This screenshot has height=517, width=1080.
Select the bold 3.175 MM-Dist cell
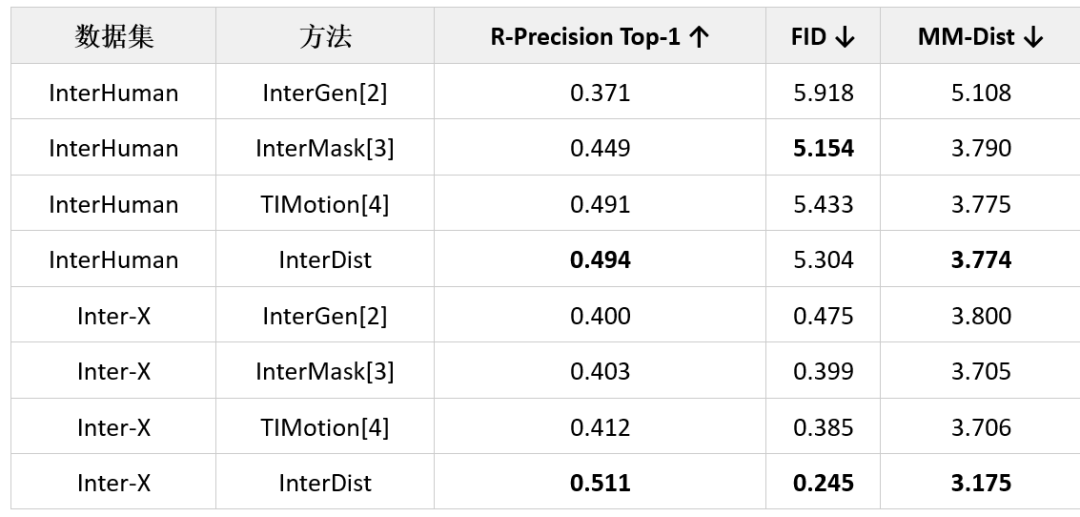coord(981,483)
